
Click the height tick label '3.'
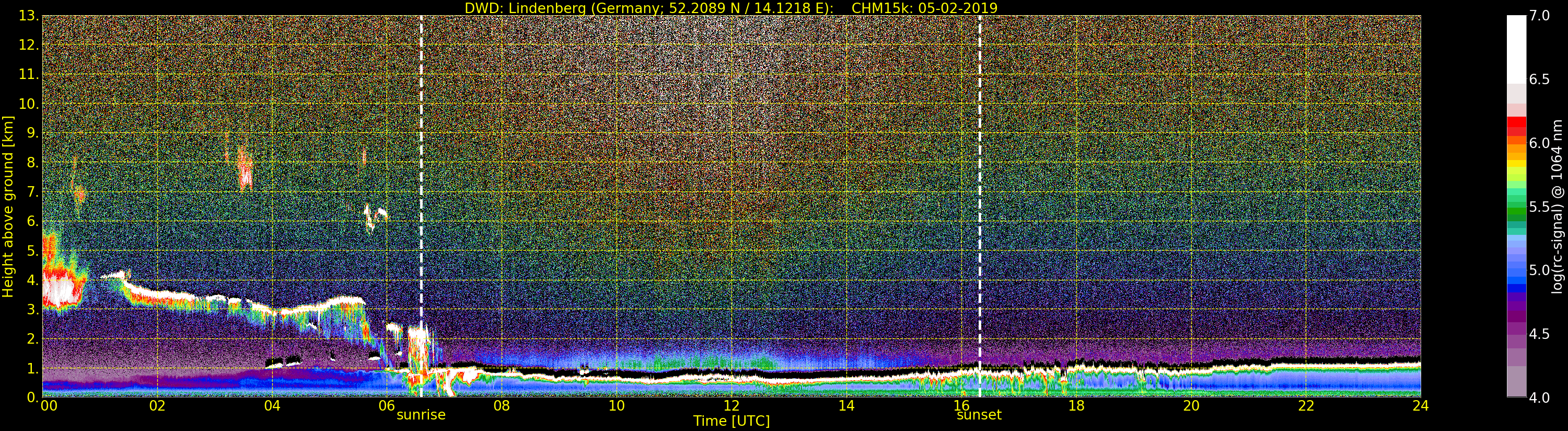coord(33,309)
